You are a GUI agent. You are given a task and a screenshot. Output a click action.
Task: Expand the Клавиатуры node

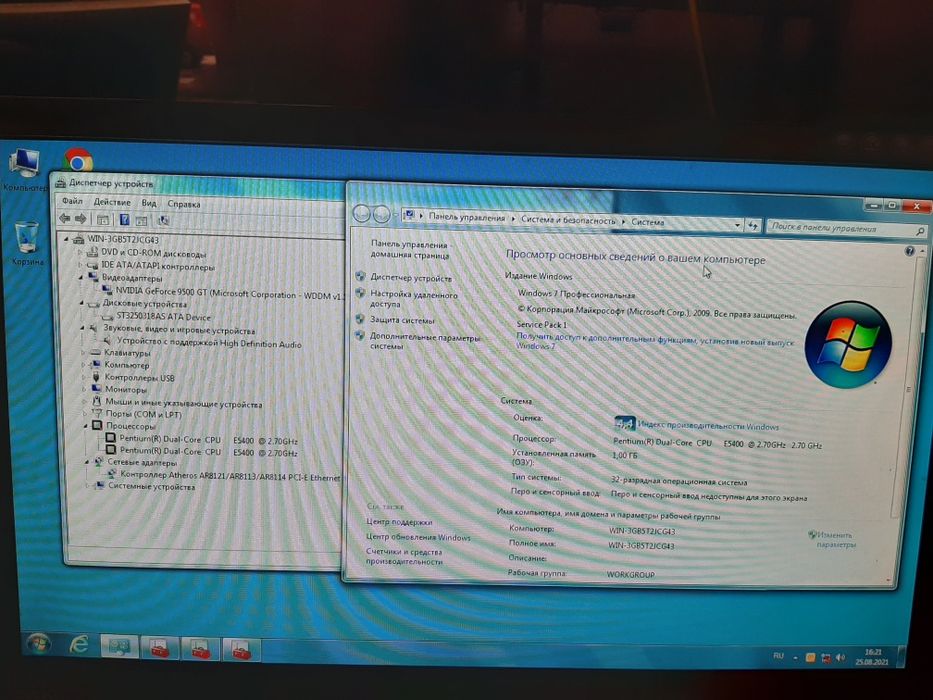[x=83, y=353]
